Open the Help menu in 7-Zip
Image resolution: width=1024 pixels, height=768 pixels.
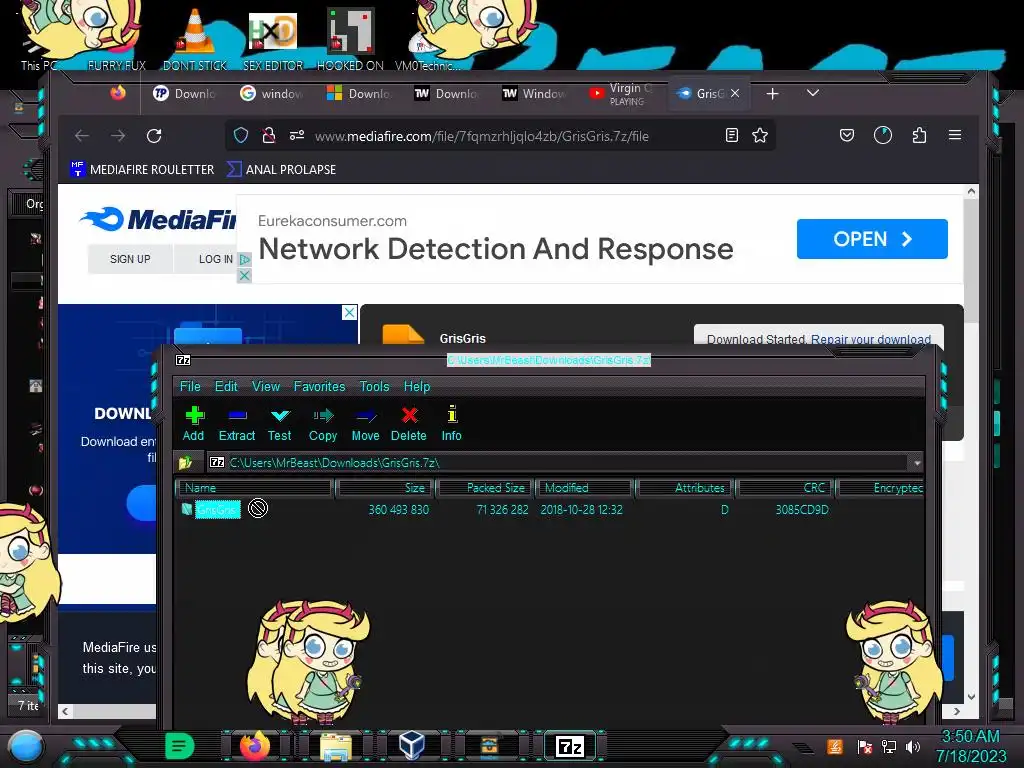[417, 387]
